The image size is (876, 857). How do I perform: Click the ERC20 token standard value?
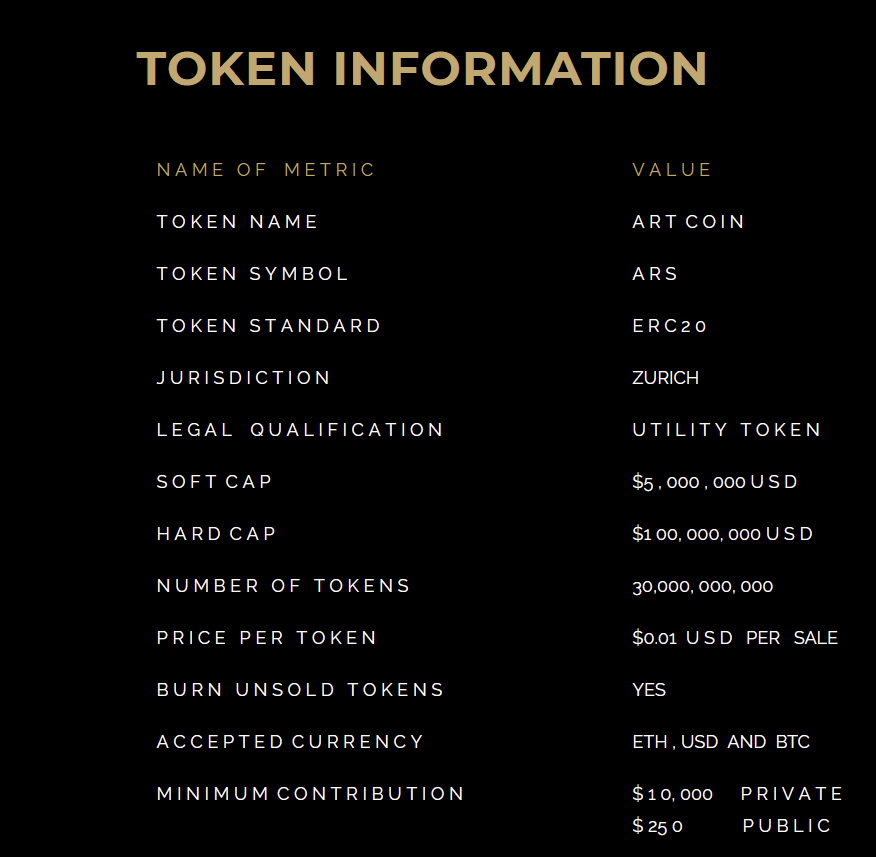pos(670,326)
